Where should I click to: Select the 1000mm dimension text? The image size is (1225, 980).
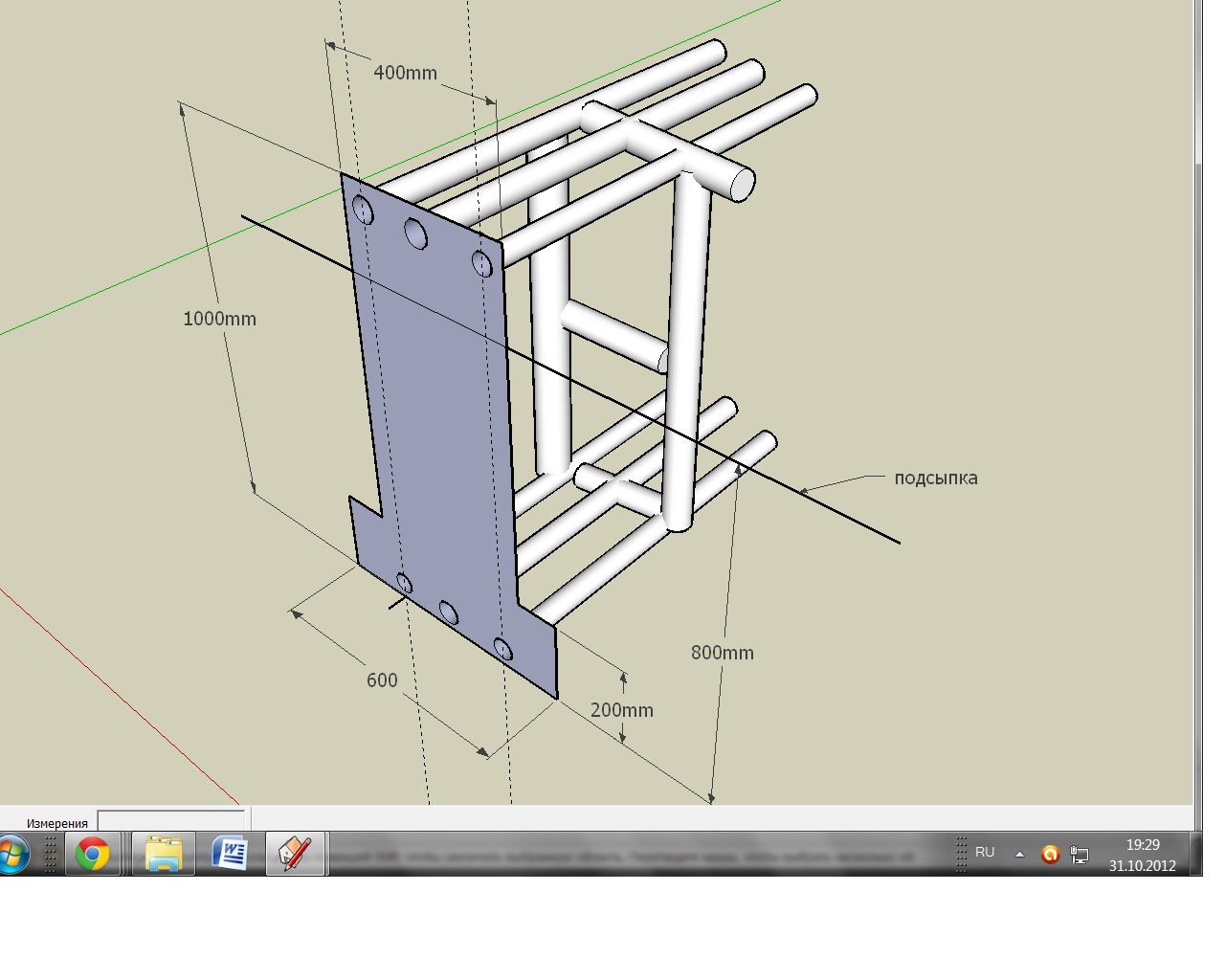point(219,319)
